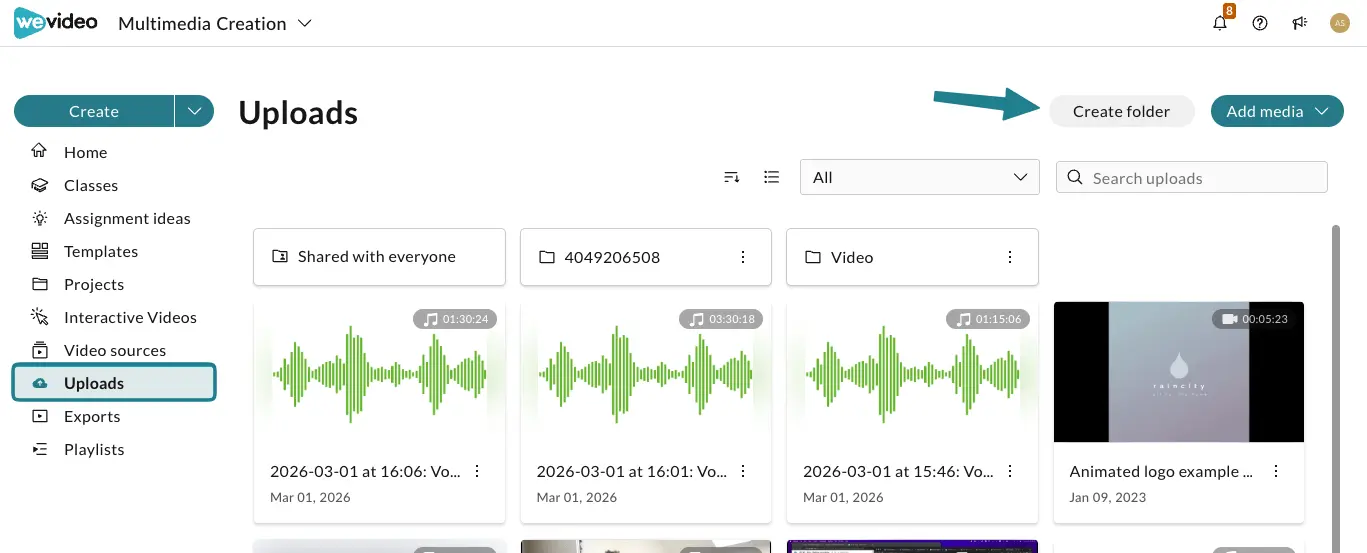Open the help question mark icon
1367x553 pixels.
[1260, 23]
